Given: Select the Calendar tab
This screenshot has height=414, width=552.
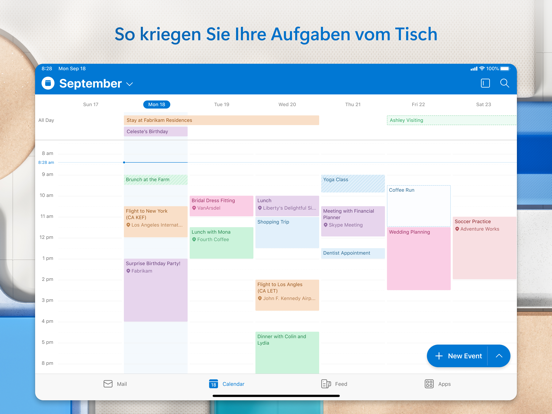Looking at the screenshot, I should 226,384.
